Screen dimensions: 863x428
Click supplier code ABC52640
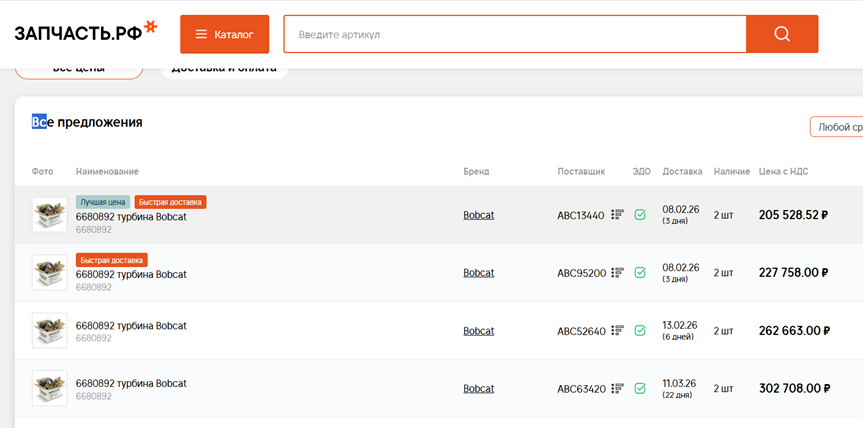pyautogui.click(x=581, y=331)
